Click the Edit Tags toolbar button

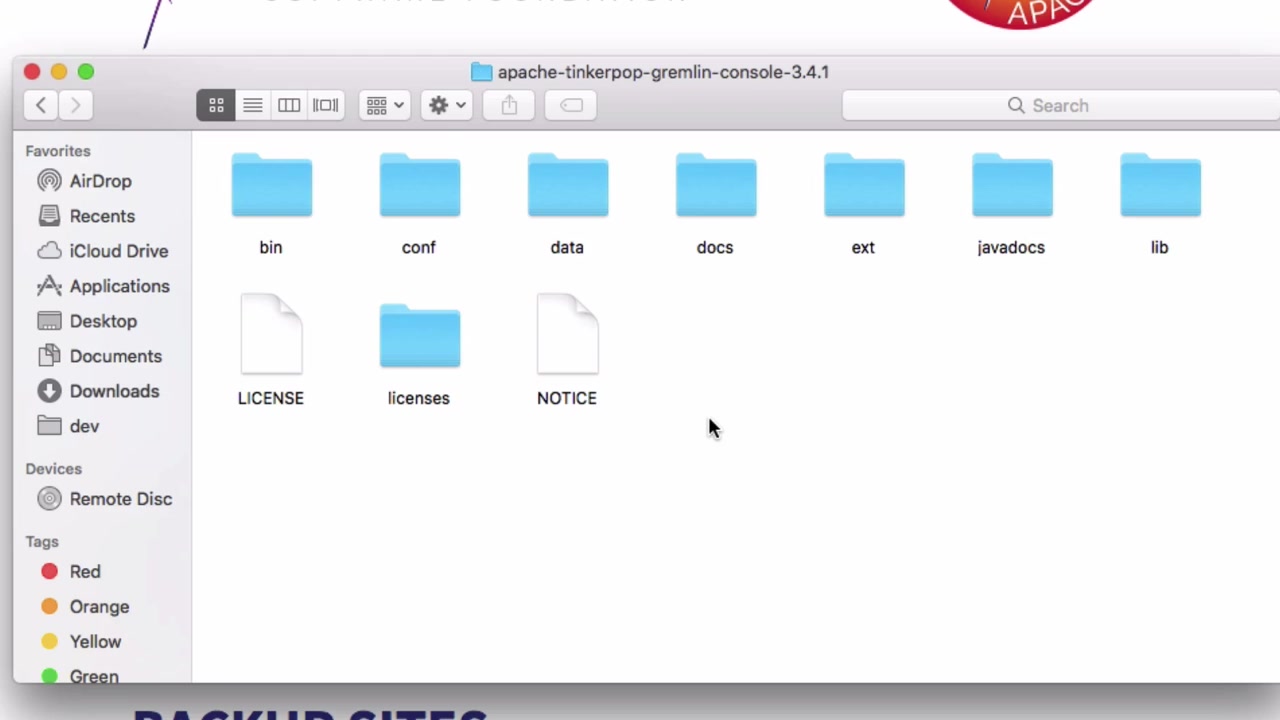571,105
